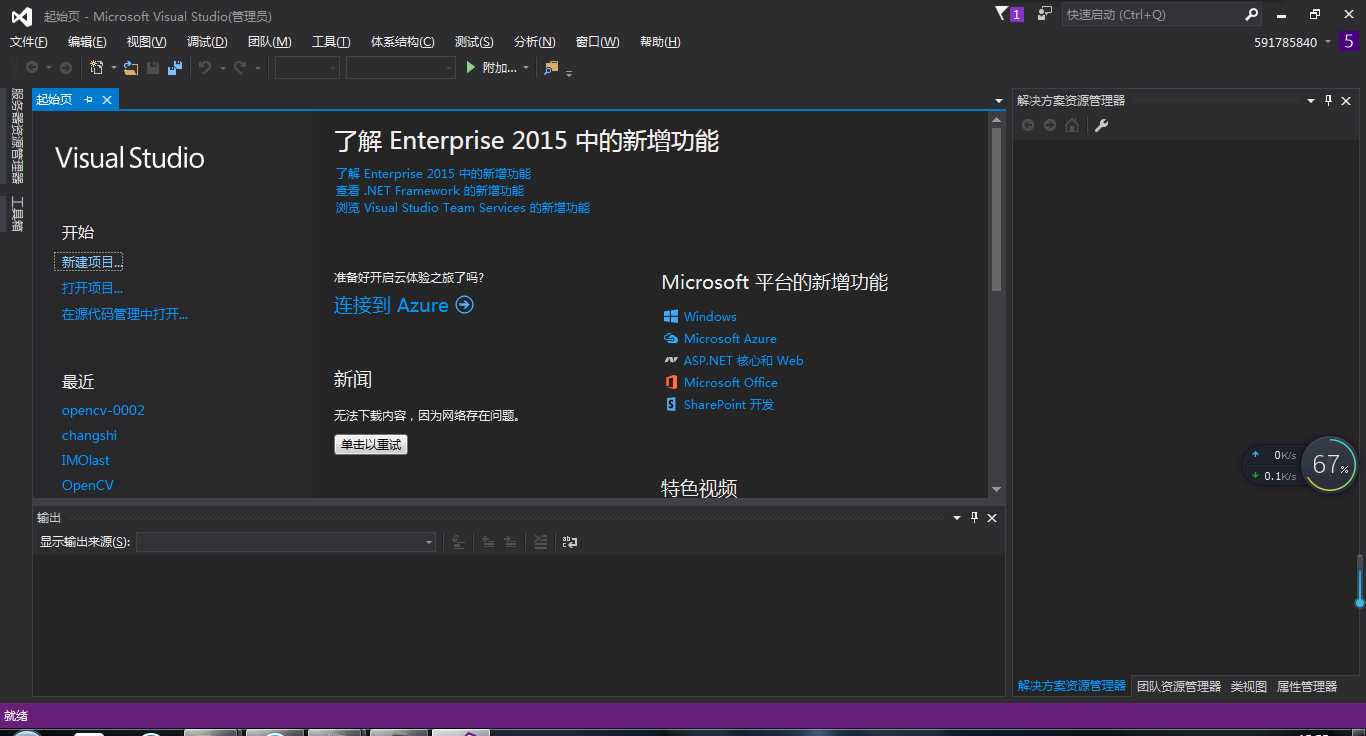The height and width of the screenshot is (736, 1366).
Task: Click the Save toolbar icon
Action: pos(153,67)
